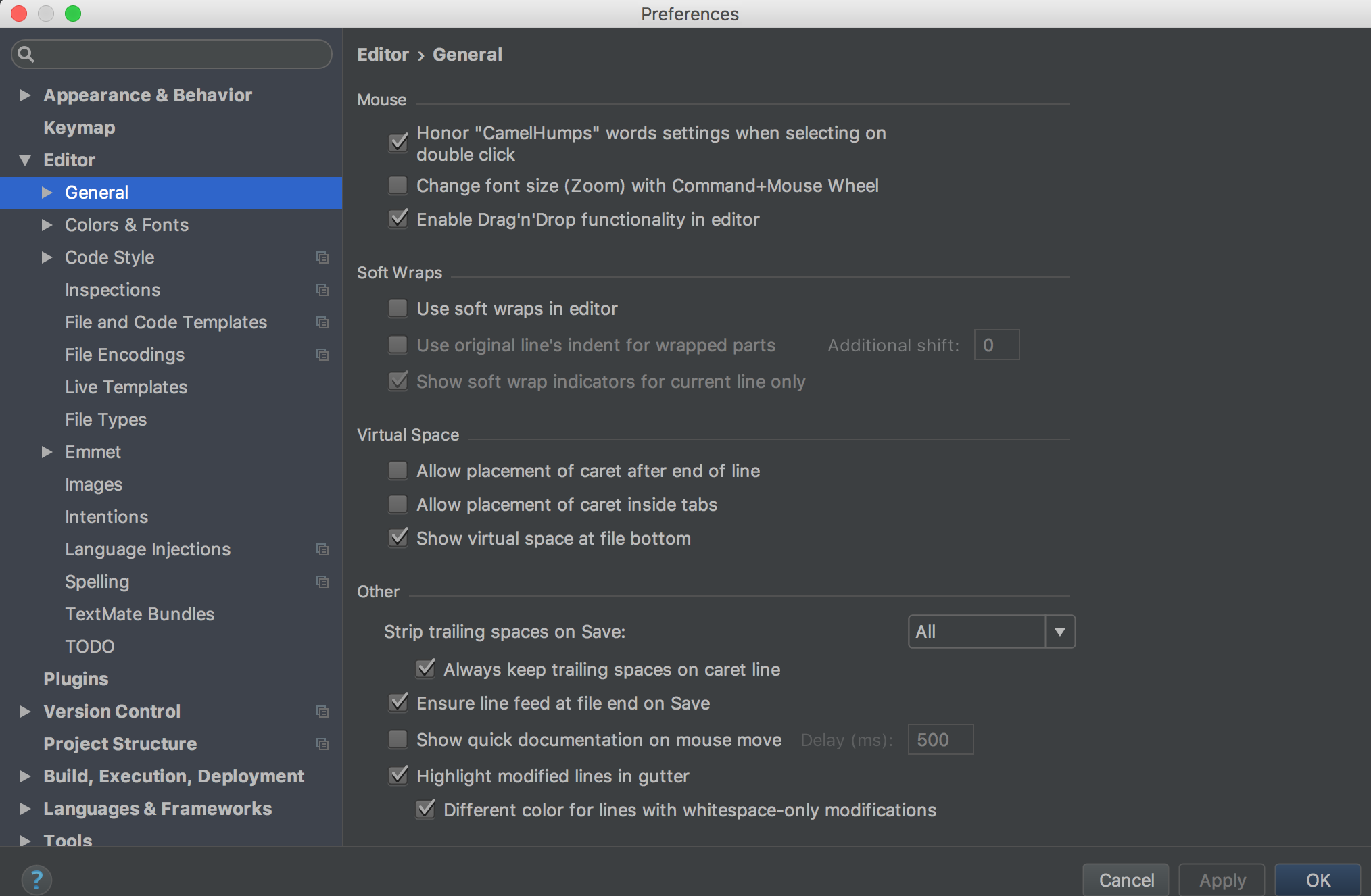1371x896 pixels.
Task: Expand Code Style arrow
Action: [x=47, y=257]
